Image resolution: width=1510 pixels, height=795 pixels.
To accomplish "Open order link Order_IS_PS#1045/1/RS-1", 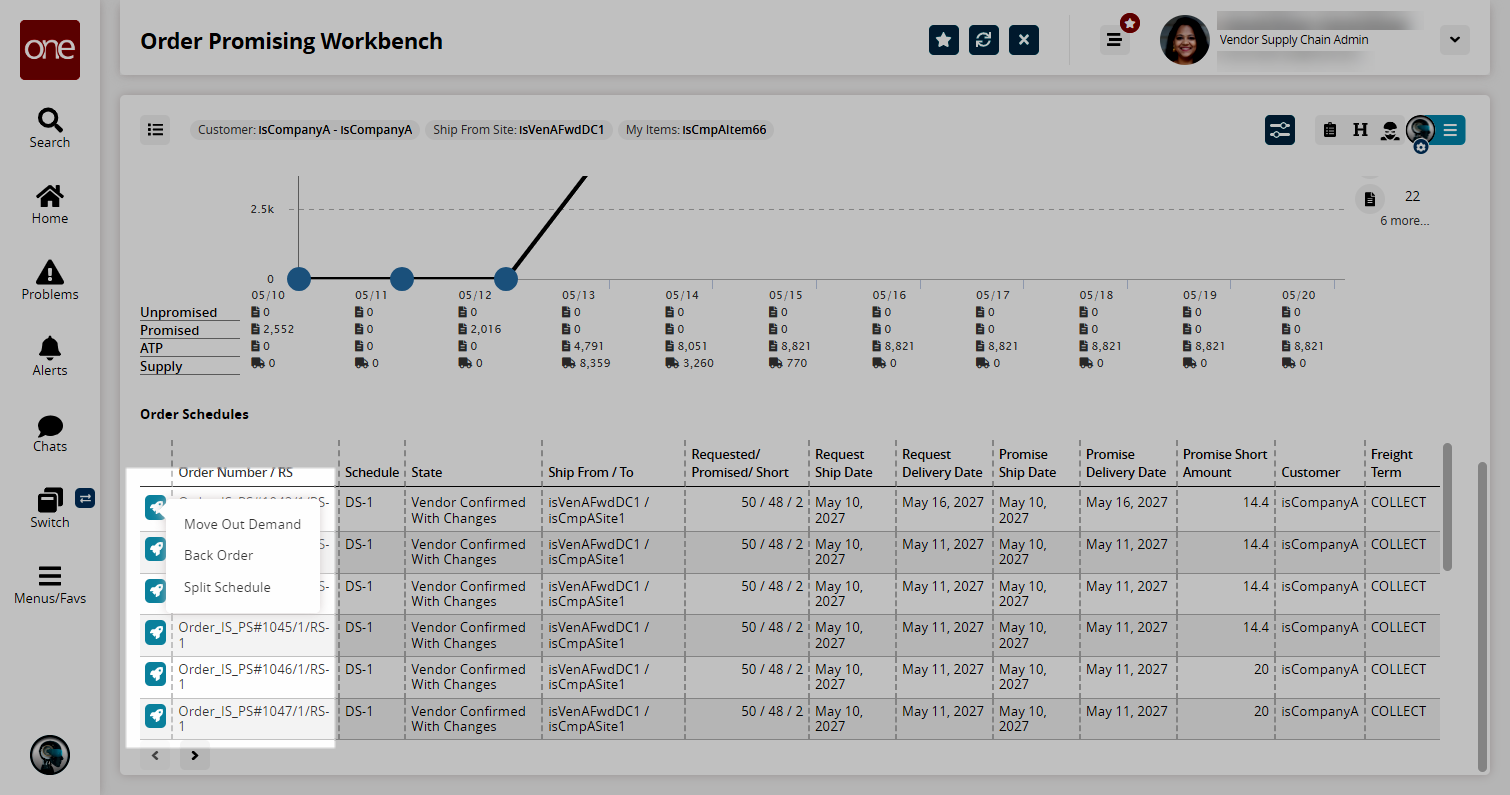I will click(254, 635).
